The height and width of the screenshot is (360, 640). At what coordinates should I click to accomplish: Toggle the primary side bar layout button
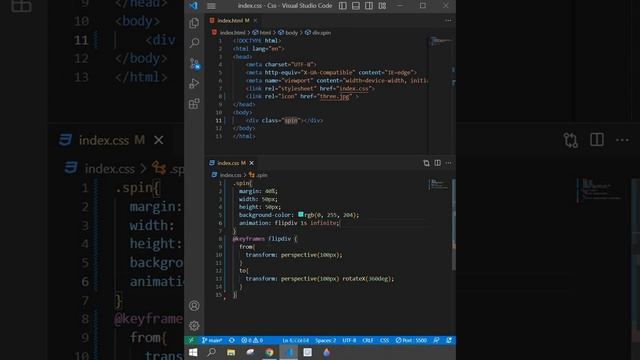coord(343,6)
